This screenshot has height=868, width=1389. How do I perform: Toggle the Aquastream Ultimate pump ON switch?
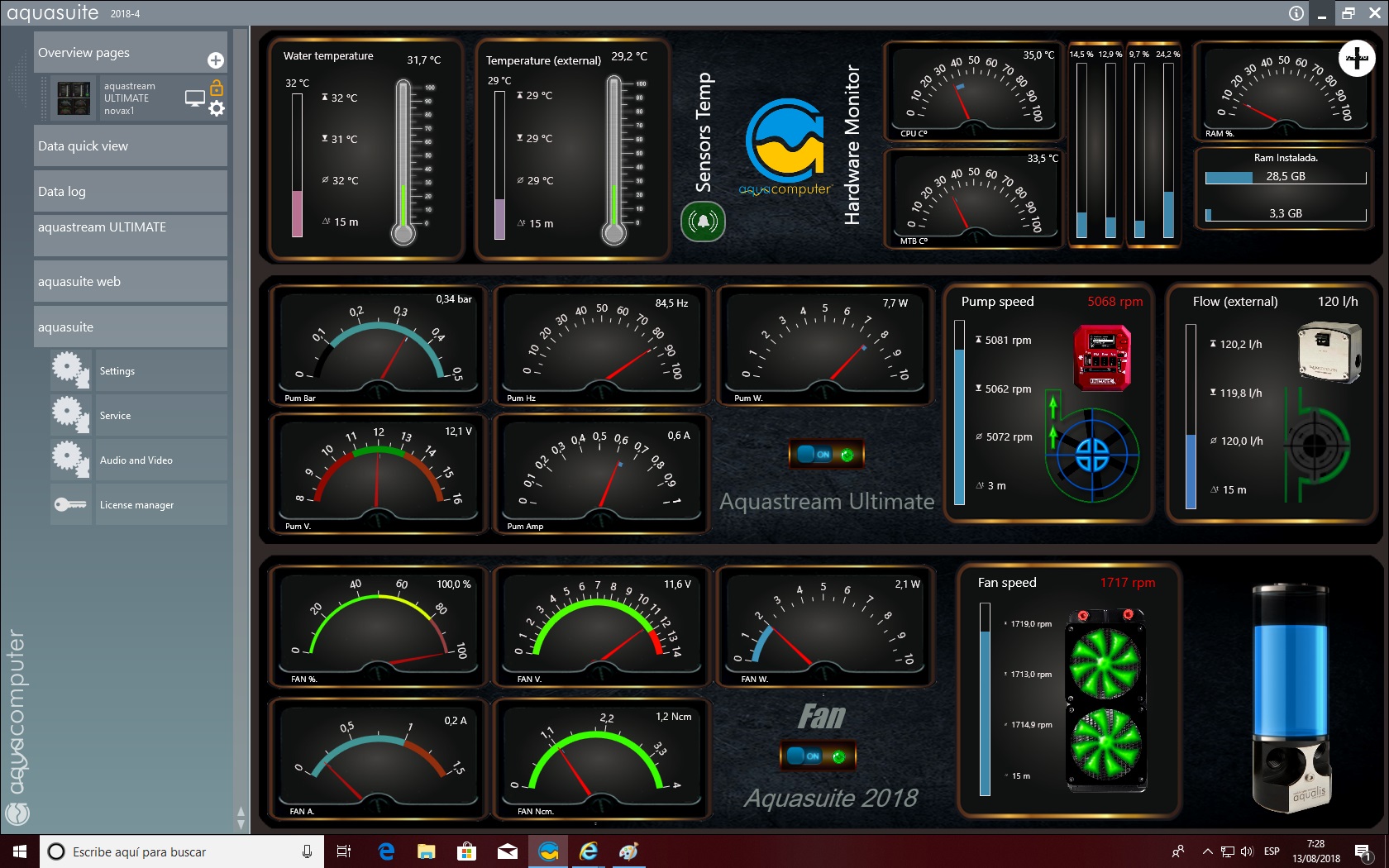coord(826,454)
